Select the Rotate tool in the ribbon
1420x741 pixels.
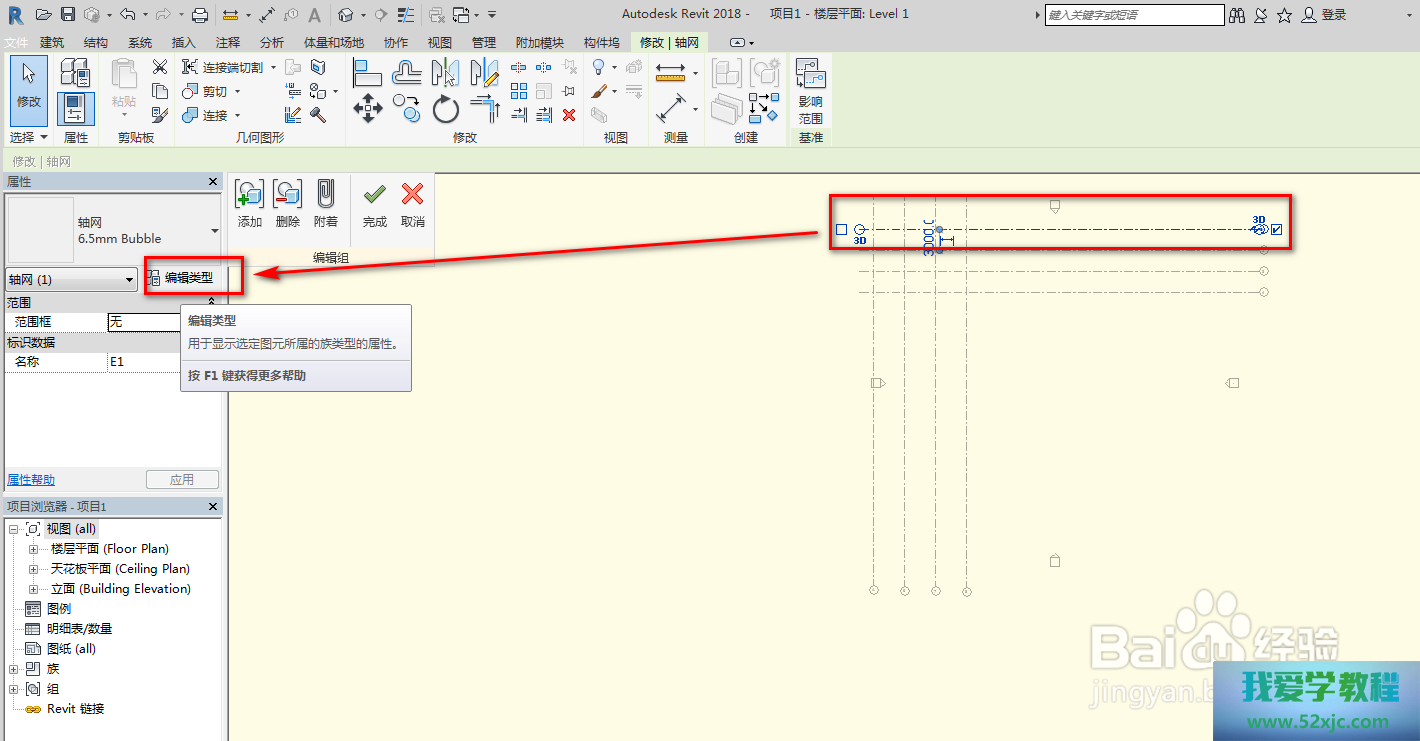point(445,108)
